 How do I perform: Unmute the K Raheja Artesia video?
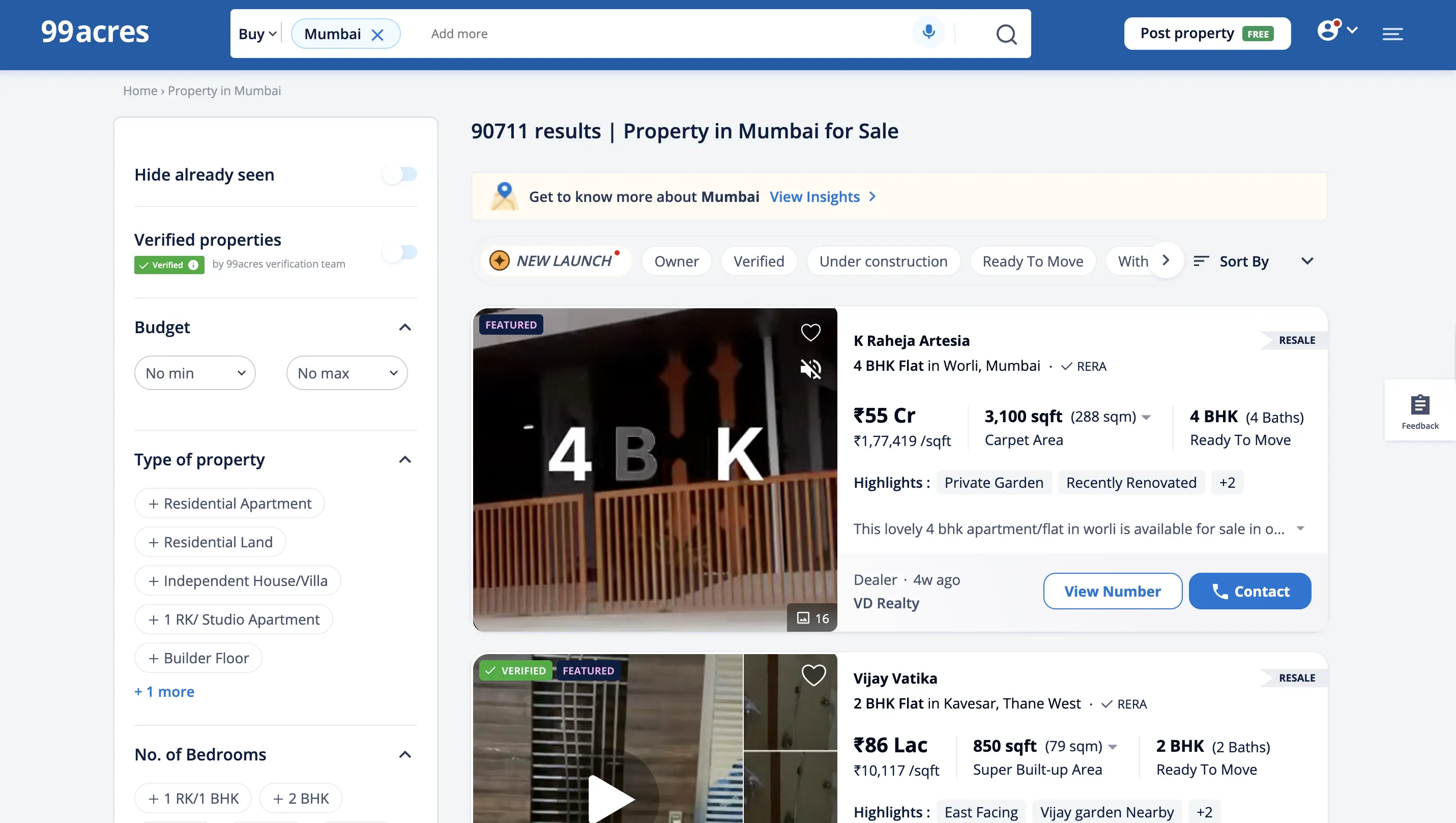[x=810, y=369]
